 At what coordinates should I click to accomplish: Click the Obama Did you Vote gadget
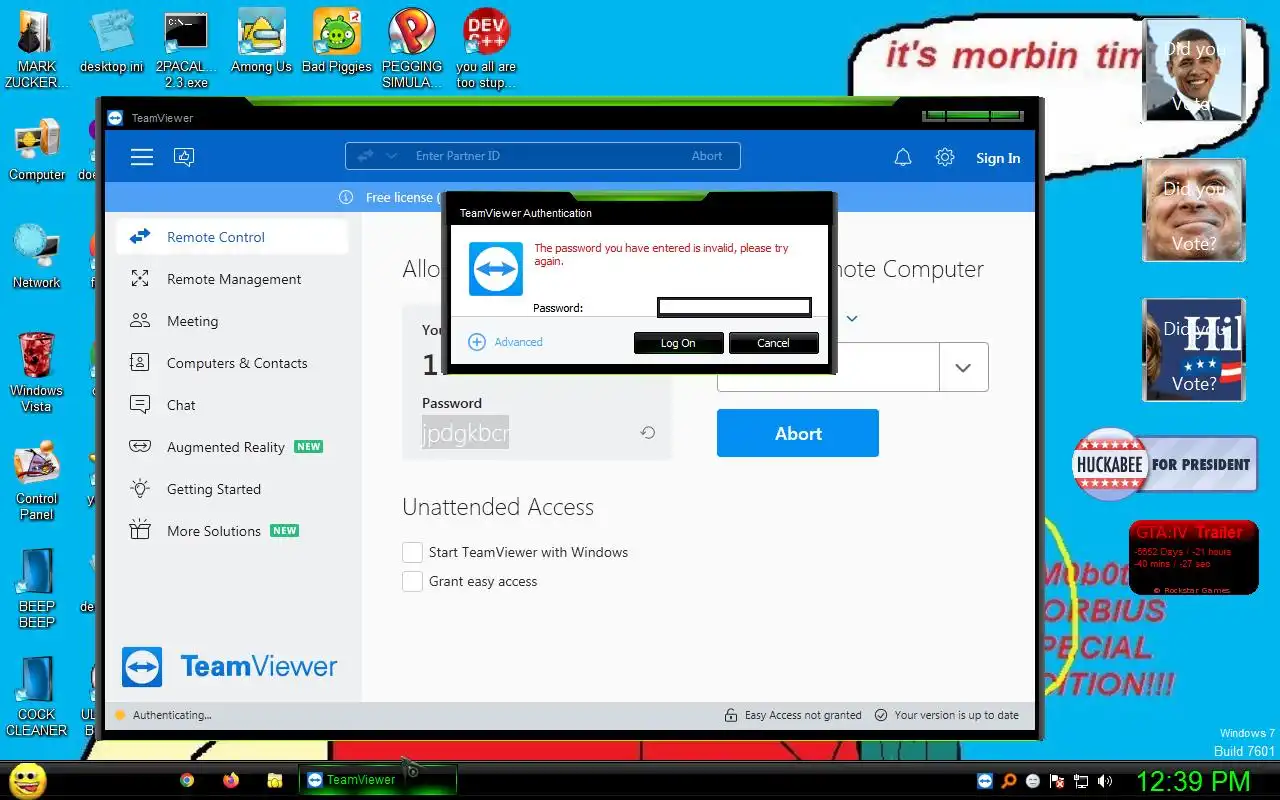[x=1193, y=69]
